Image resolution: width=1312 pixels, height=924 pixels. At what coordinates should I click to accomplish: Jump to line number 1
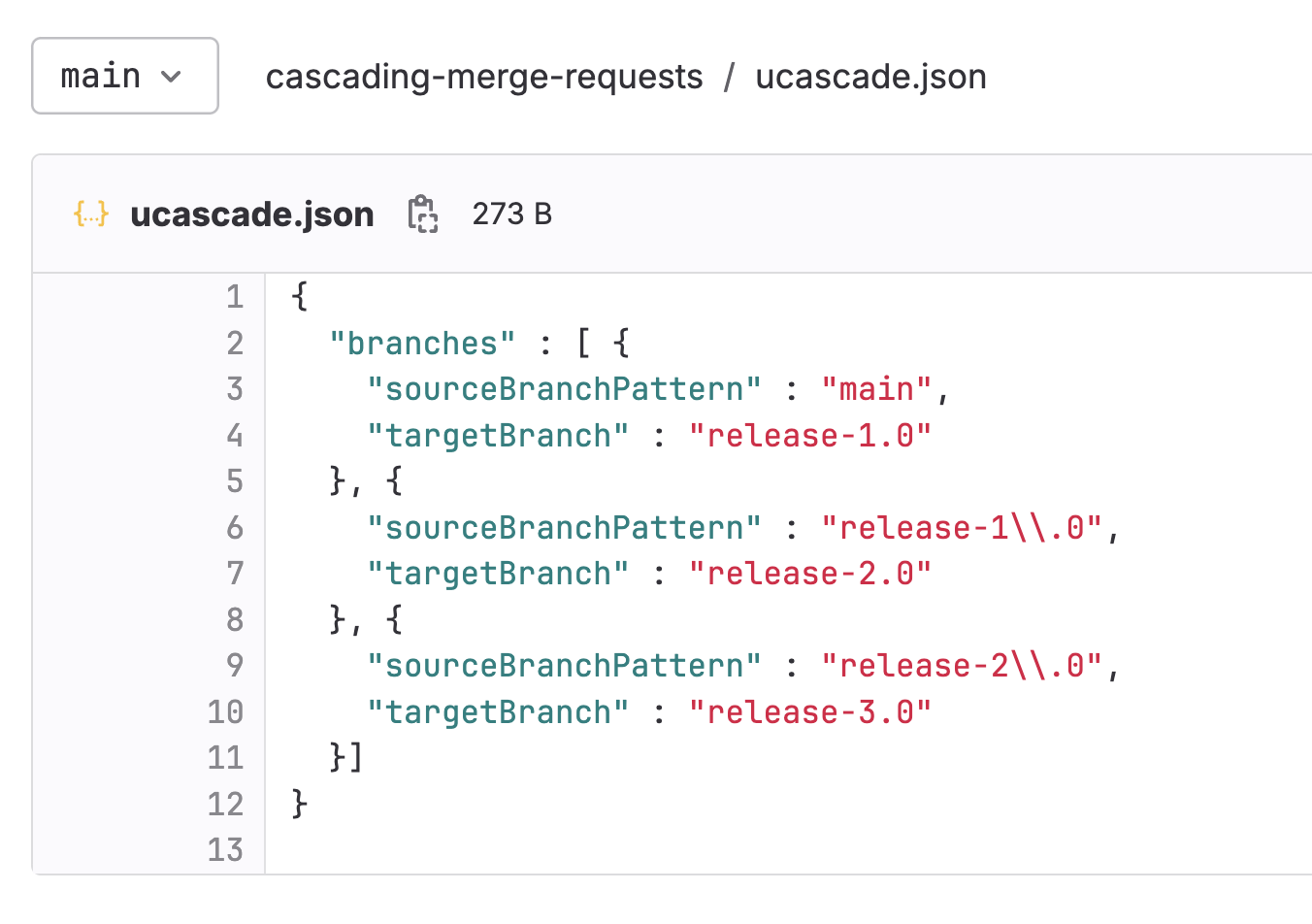pos(235,296)
